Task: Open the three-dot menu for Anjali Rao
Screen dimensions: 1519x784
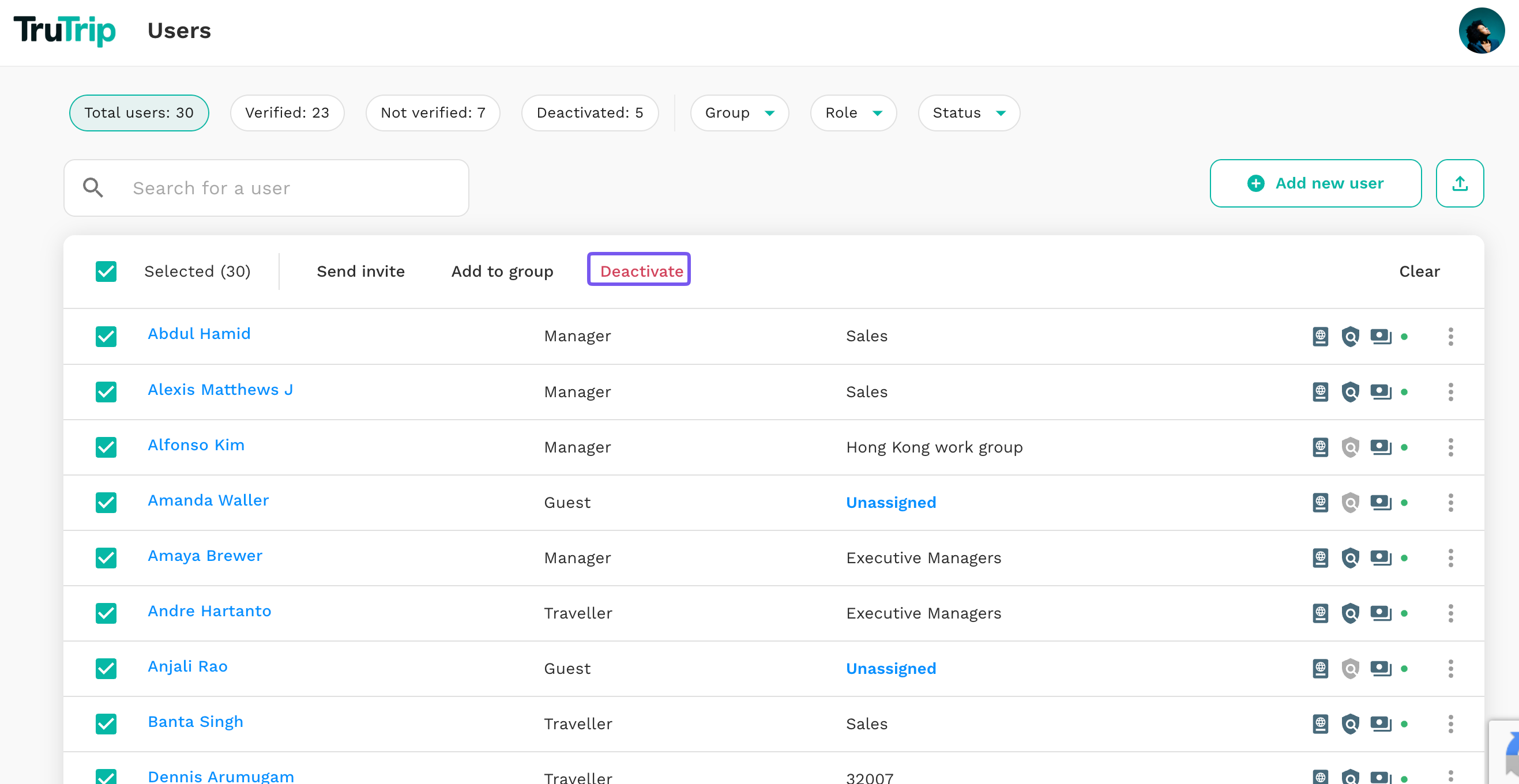Action: (x=1450, y=669)
